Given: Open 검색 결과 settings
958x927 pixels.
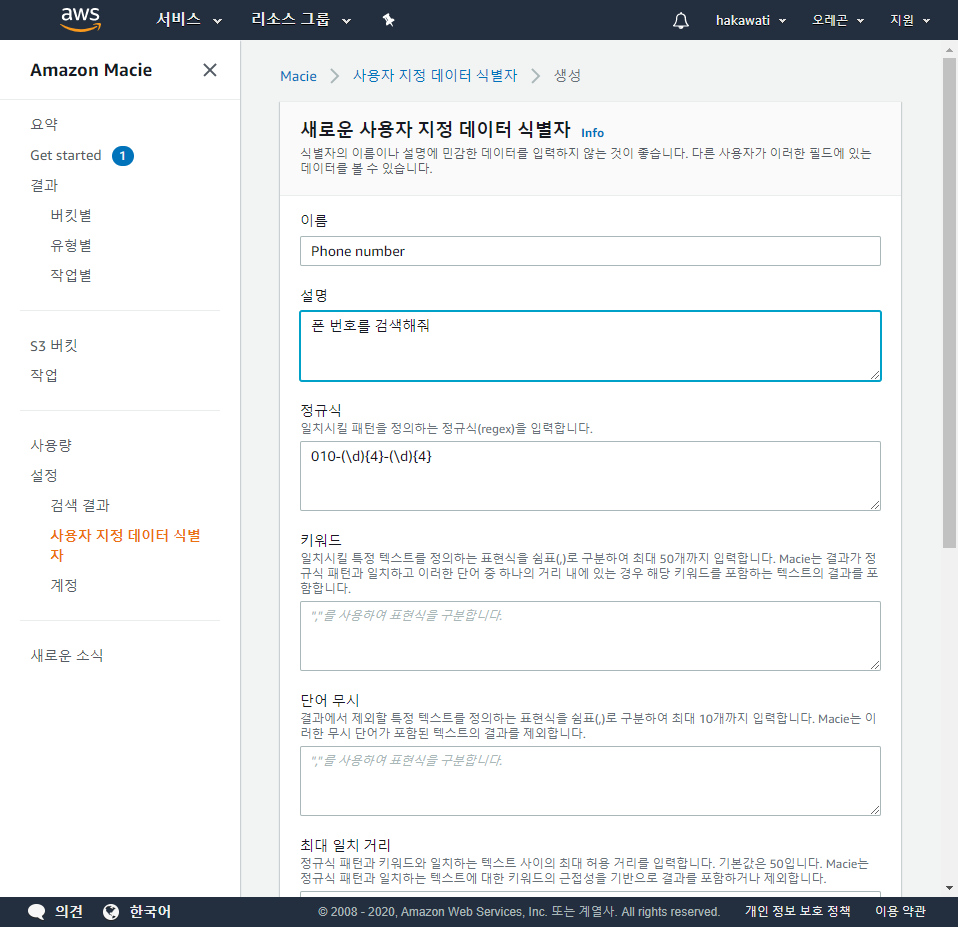Looking at the screenshot, I should (80, 505).
